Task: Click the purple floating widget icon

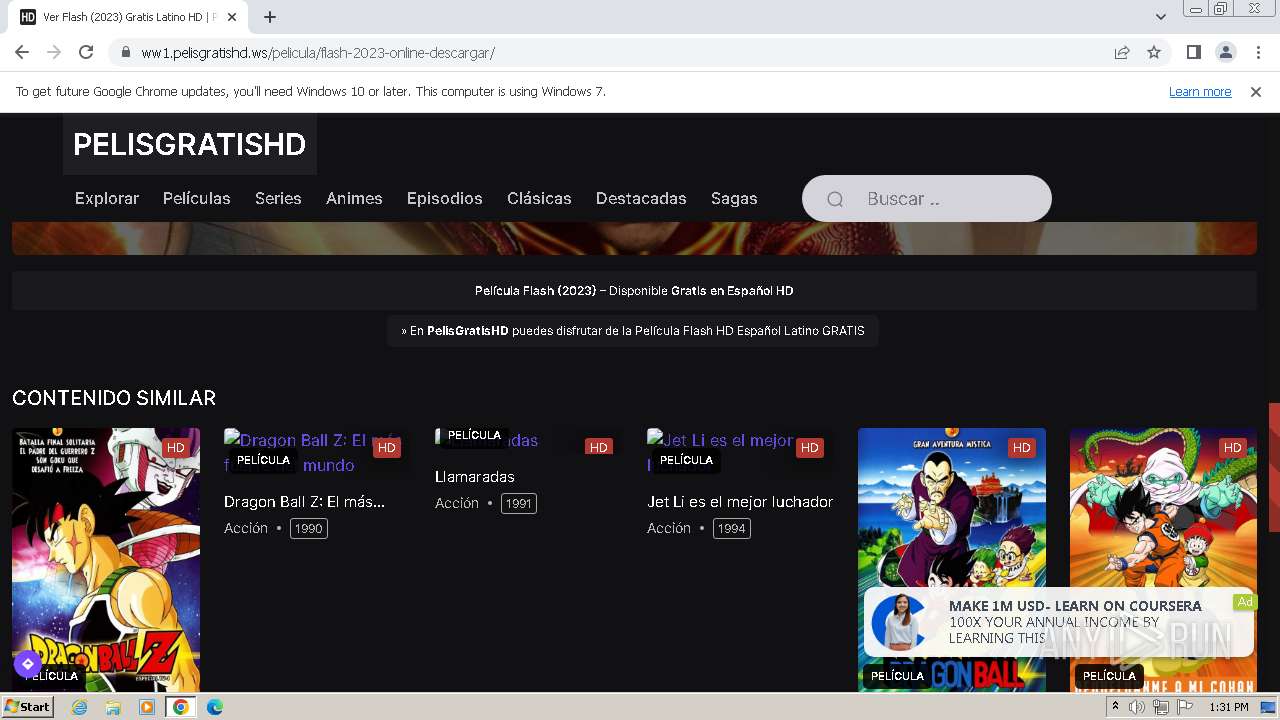Action: [27, 663]
